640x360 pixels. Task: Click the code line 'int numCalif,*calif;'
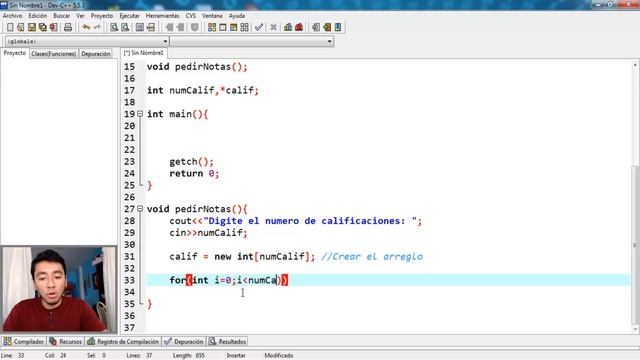203,90
